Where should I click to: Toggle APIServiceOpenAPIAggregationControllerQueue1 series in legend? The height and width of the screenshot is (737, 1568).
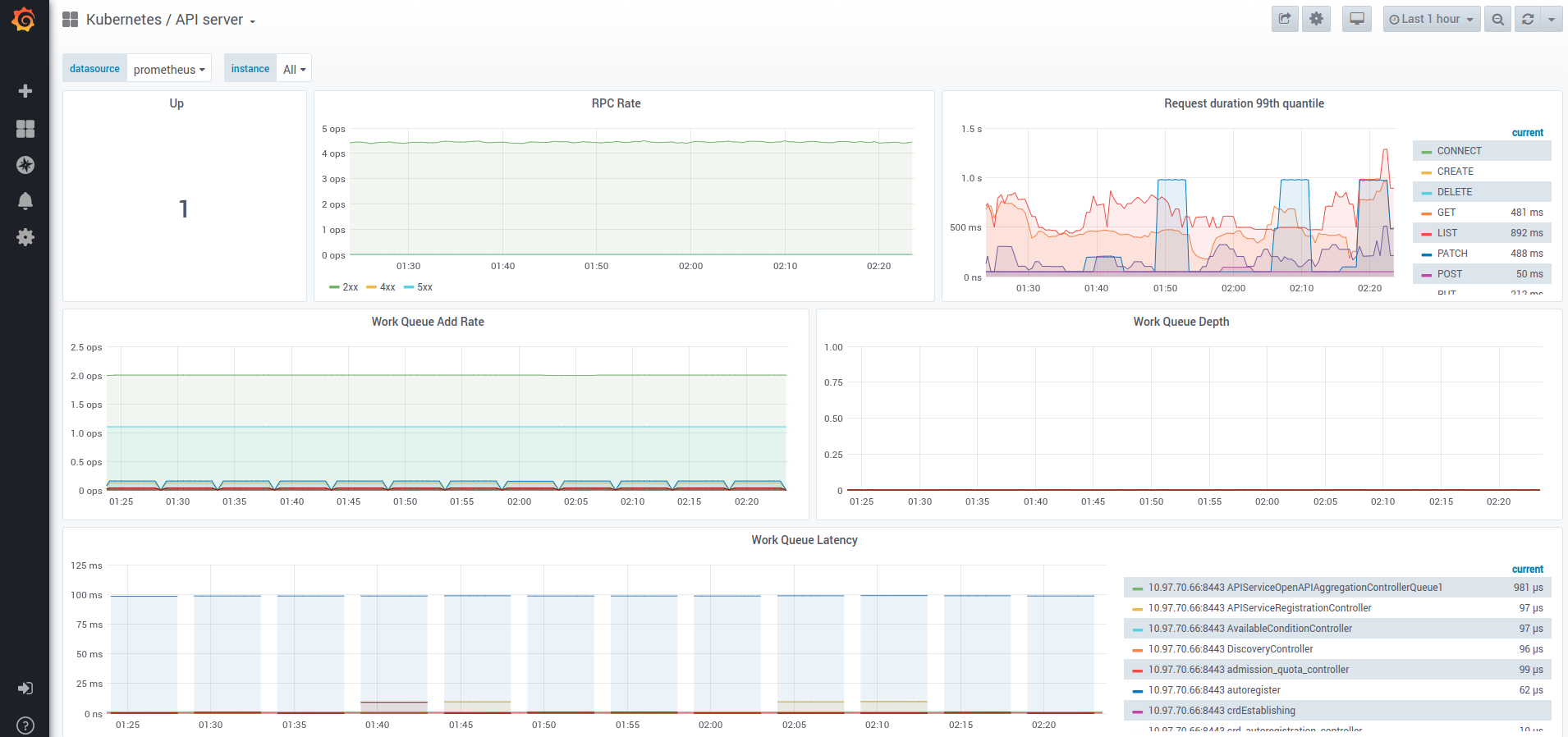coord(1295,588)
